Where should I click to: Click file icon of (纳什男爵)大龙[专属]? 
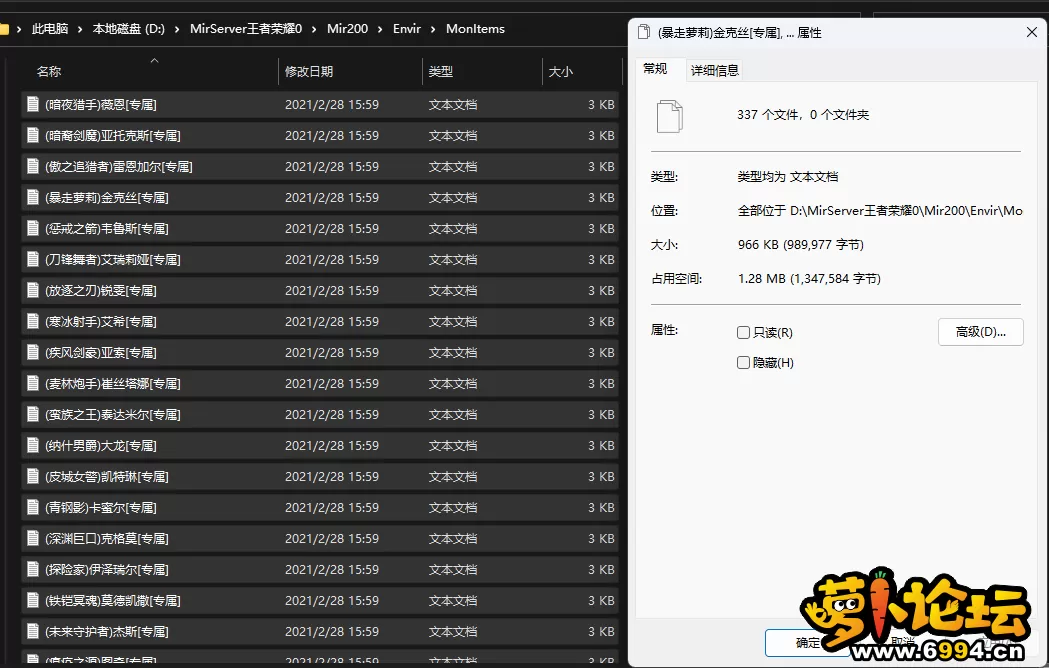pyautogui.click(x=32, y=445)
